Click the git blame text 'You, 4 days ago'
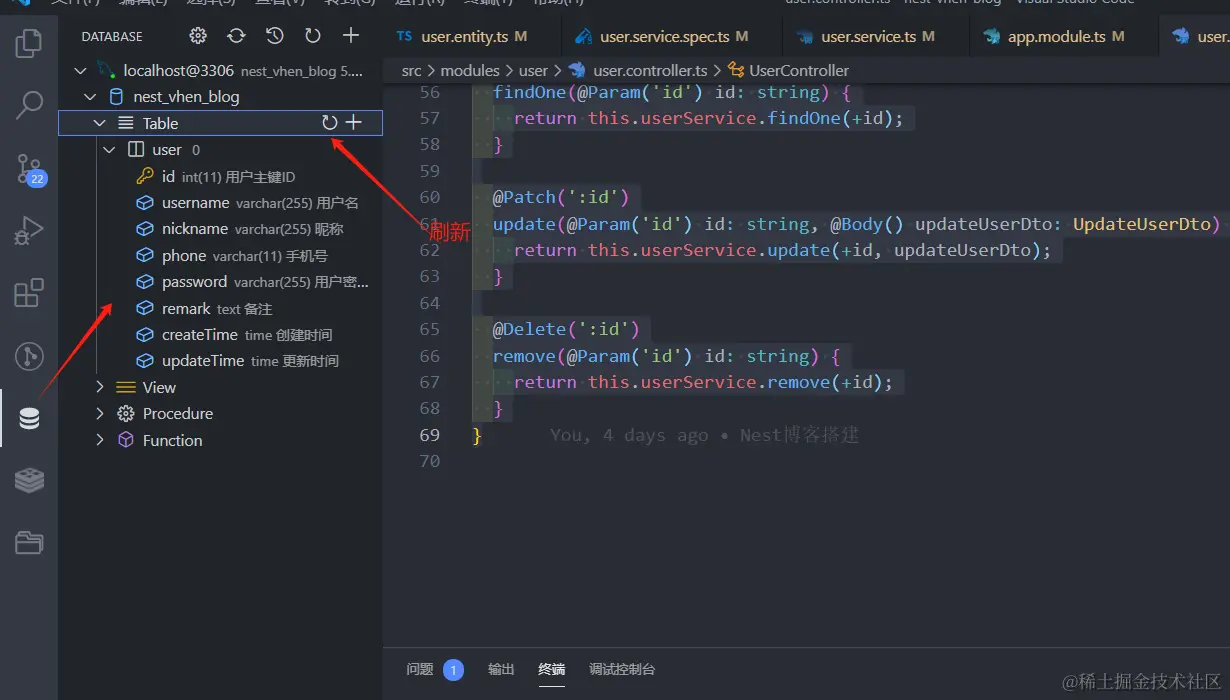The image size is (1230, 700). click(628, 435)
